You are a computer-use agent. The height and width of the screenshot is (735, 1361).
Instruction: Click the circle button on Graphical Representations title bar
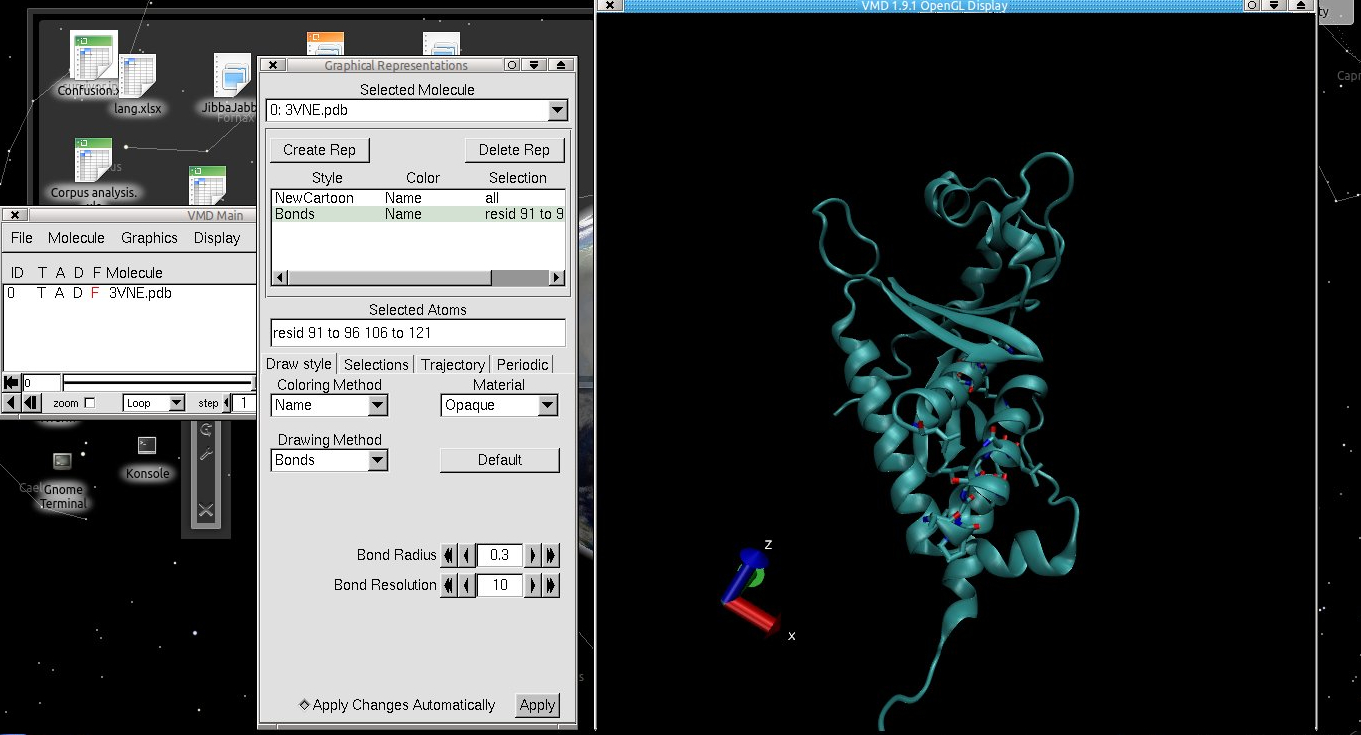click(x=511, y=65)
